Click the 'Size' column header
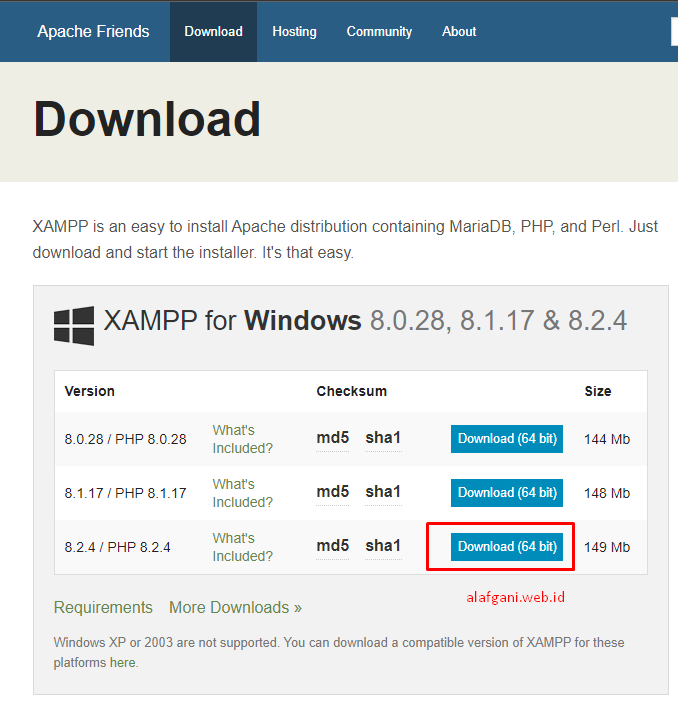 click(x=598, y=391)
